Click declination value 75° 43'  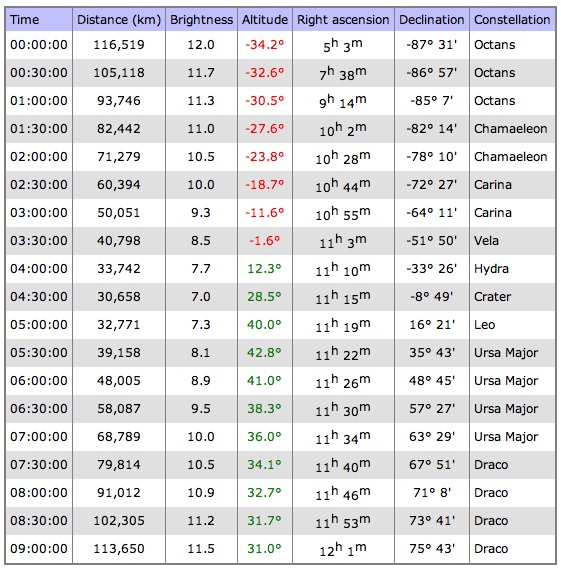432,548
